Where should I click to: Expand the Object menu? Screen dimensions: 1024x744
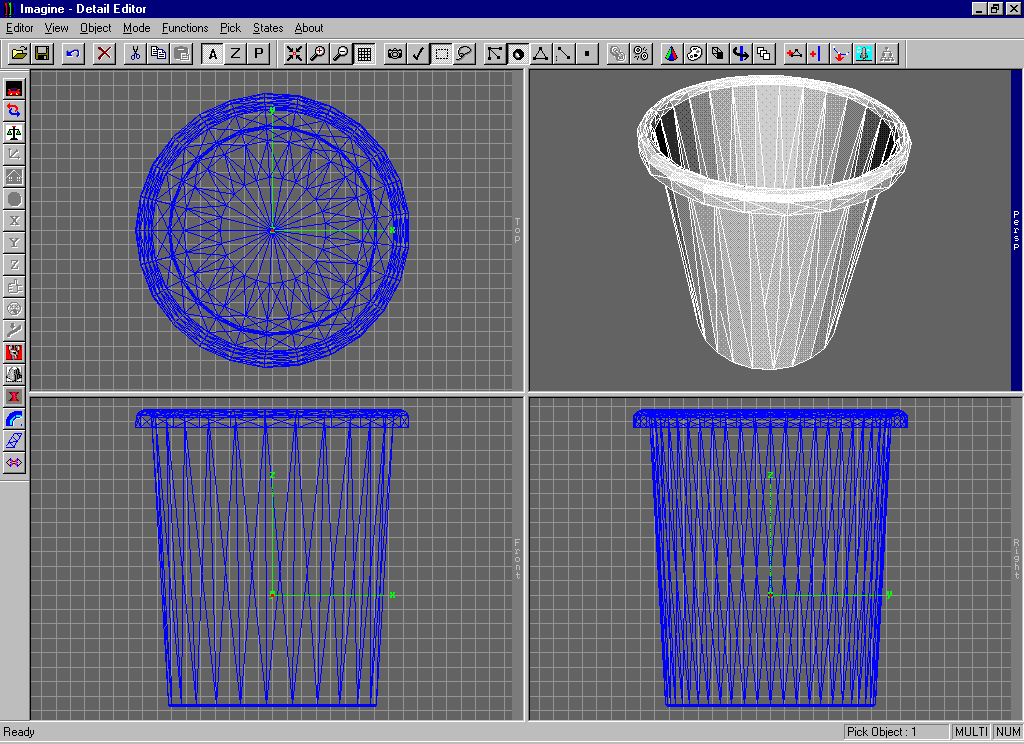[x=96, y=28]
